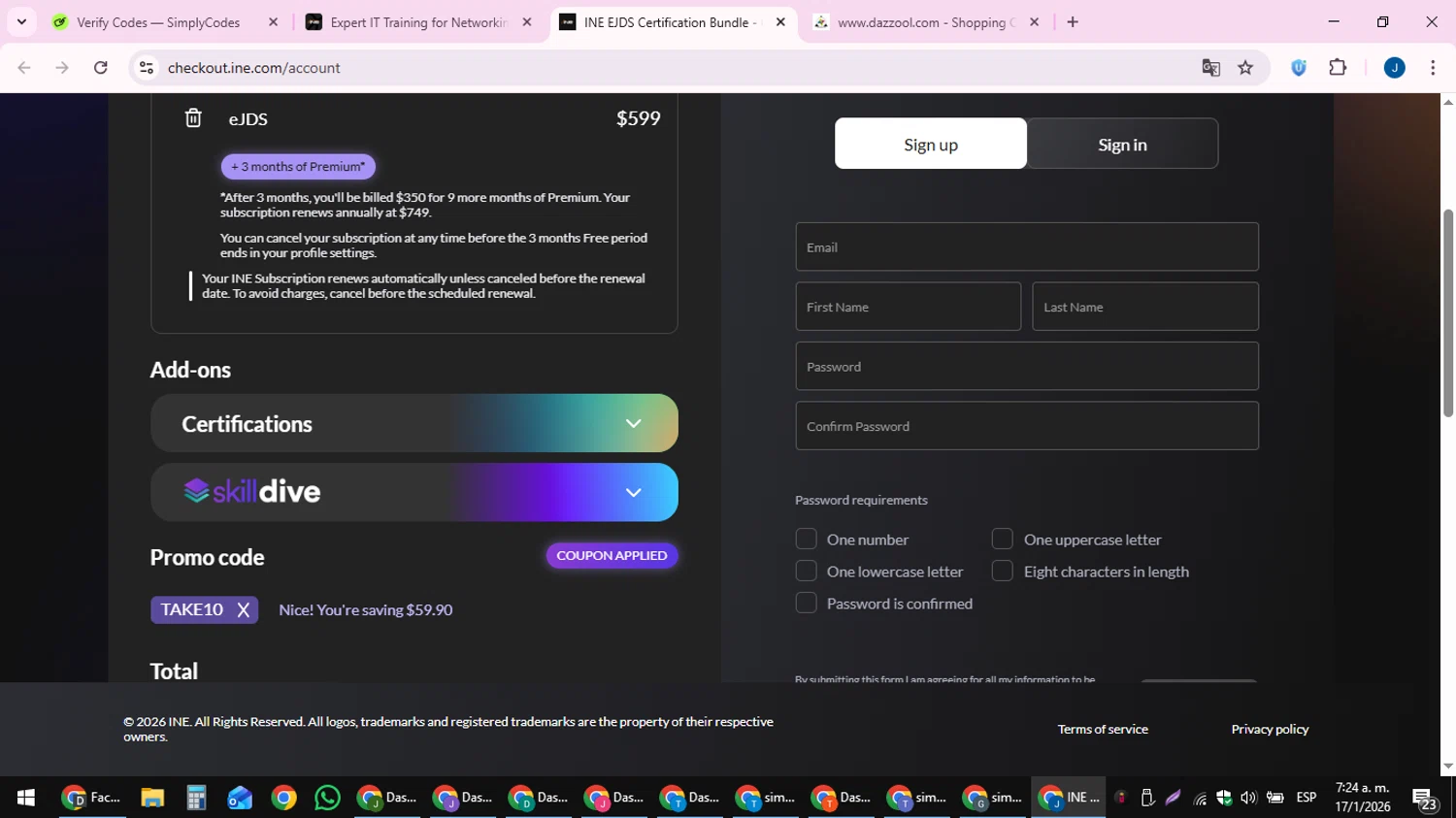Open a new browser tab
The width and height of the screenshot is (1456, 818).
1073,22
